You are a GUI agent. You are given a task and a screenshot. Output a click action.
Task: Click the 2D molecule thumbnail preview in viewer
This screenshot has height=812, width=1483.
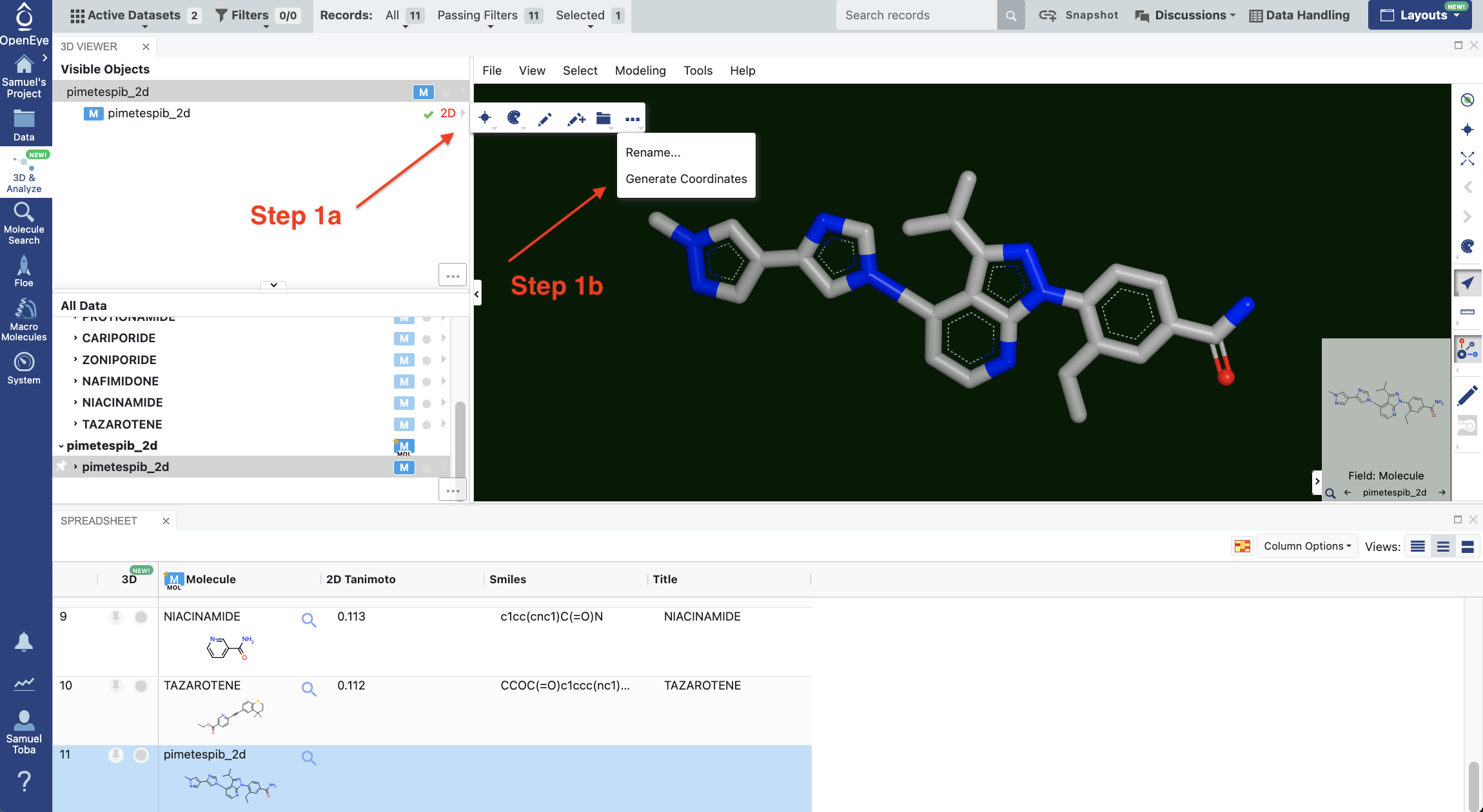click(1386, 403)
